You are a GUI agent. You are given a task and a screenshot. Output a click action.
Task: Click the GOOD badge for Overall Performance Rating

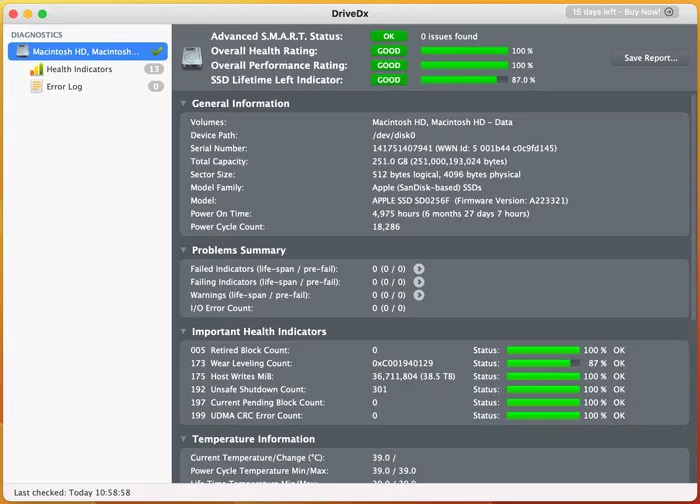pos(389,65)
